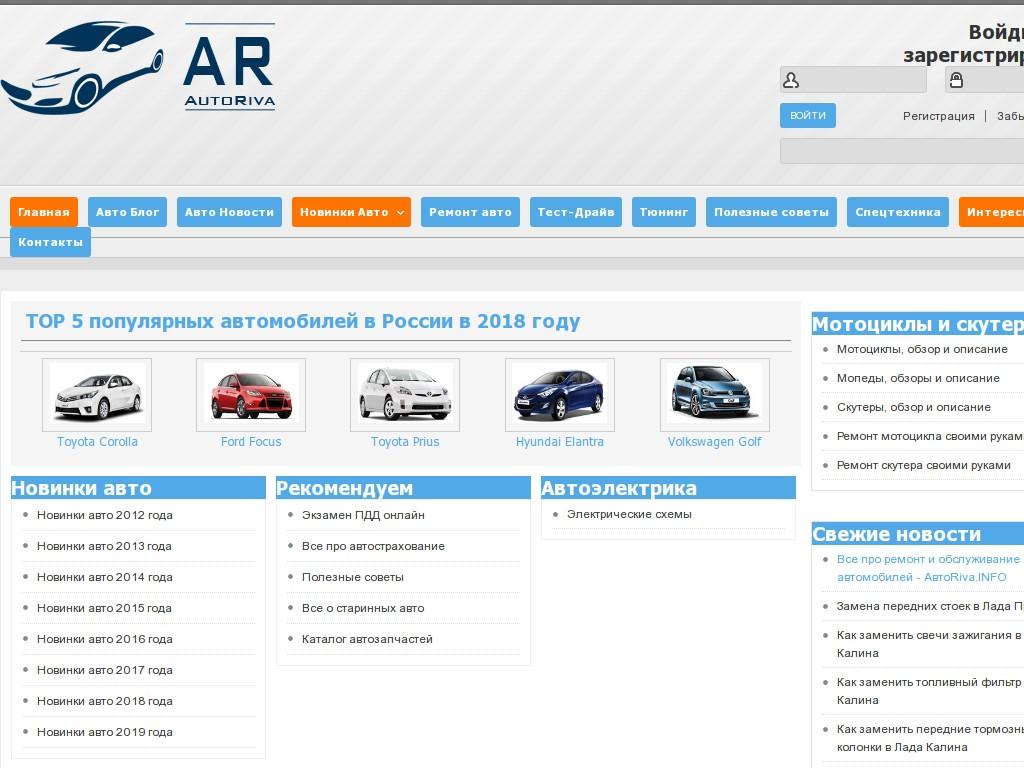Open Все о старинных авто link
The height and width of the screenshot is (768, 1024).
363,609
